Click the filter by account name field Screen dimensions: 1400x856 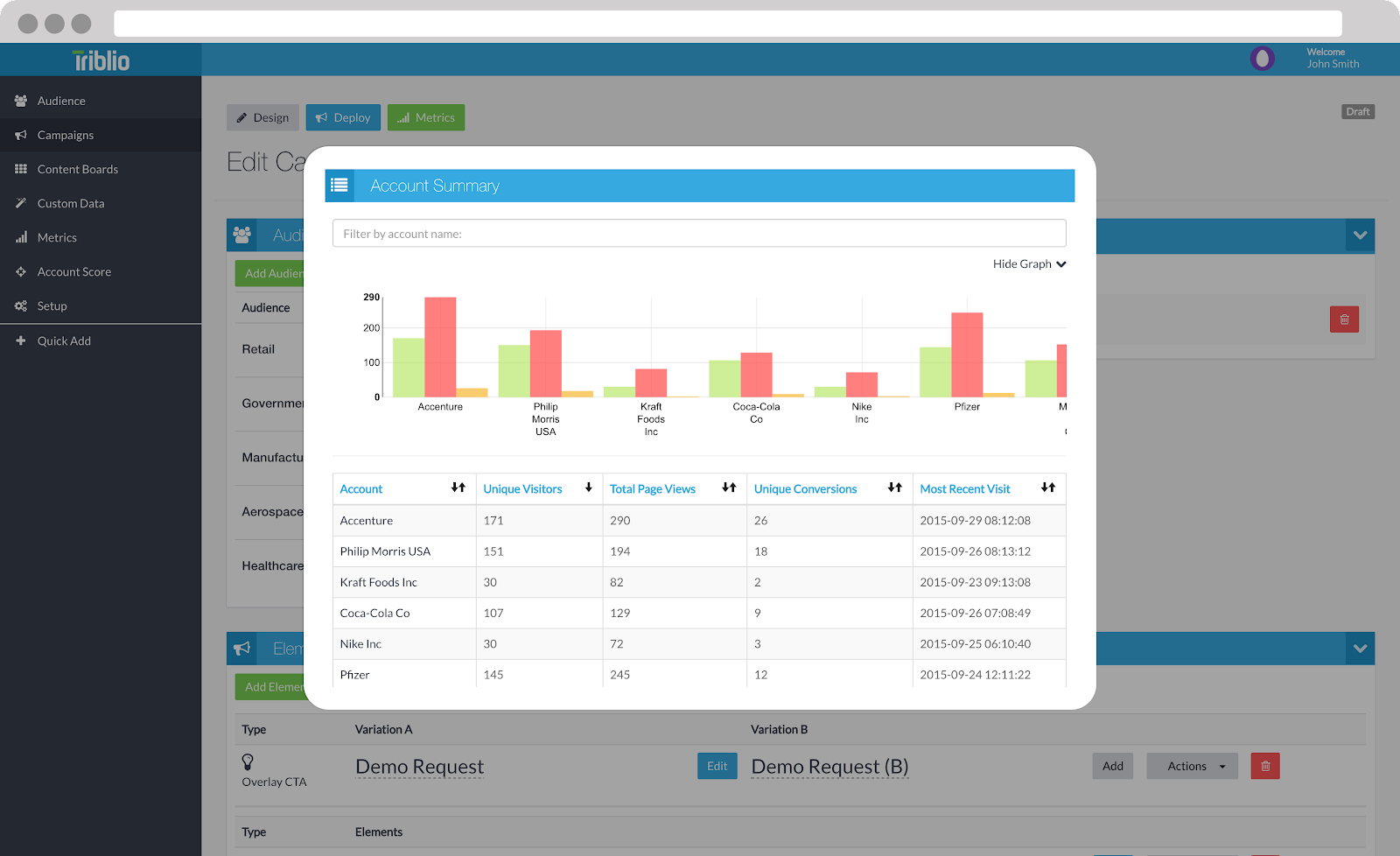click(698, 233)
